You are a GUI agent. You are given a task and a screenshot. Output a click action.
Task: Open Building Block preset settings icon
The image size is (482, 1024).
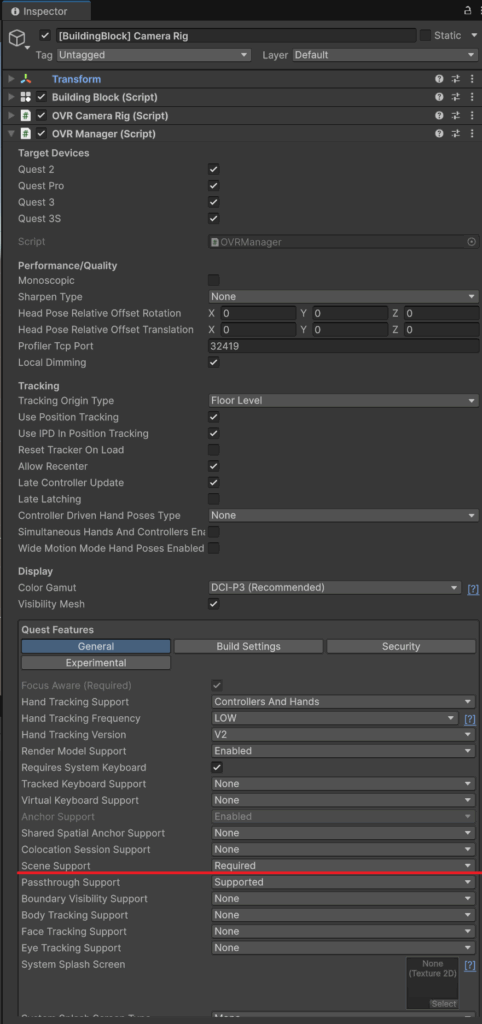click(456, 97)
